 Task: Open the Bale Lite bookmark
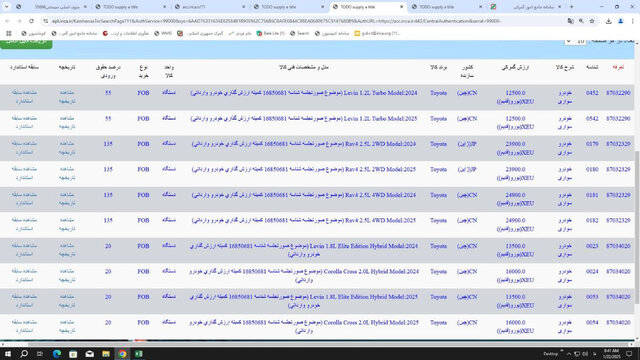click(x=271, y=33)
